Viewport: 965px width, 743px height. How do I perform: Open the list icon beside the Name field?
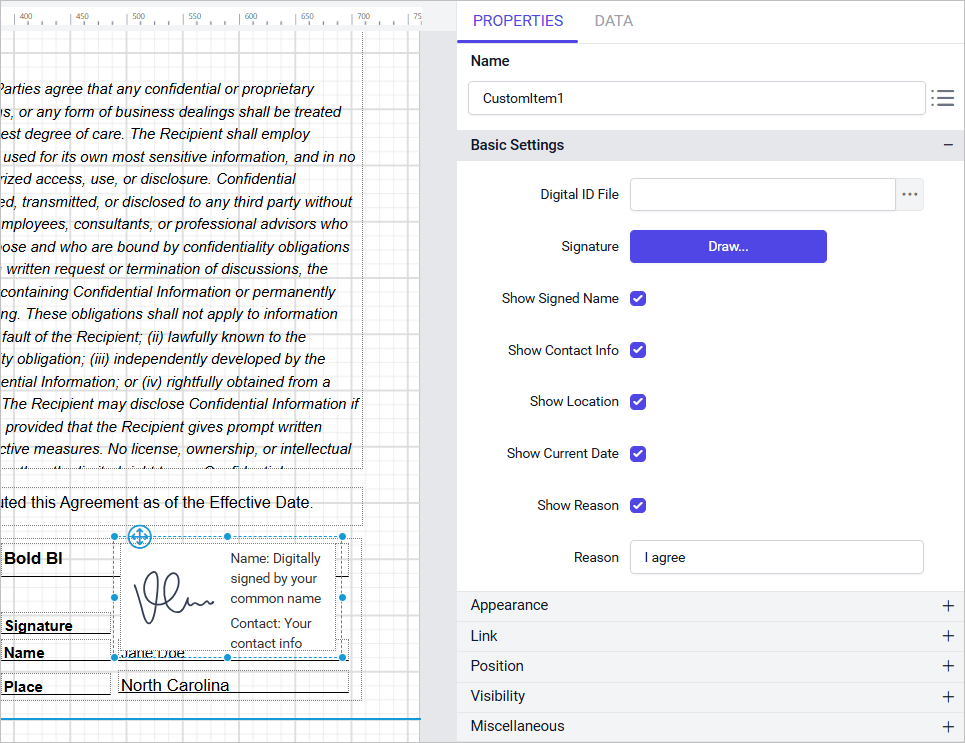click(943, 98)
